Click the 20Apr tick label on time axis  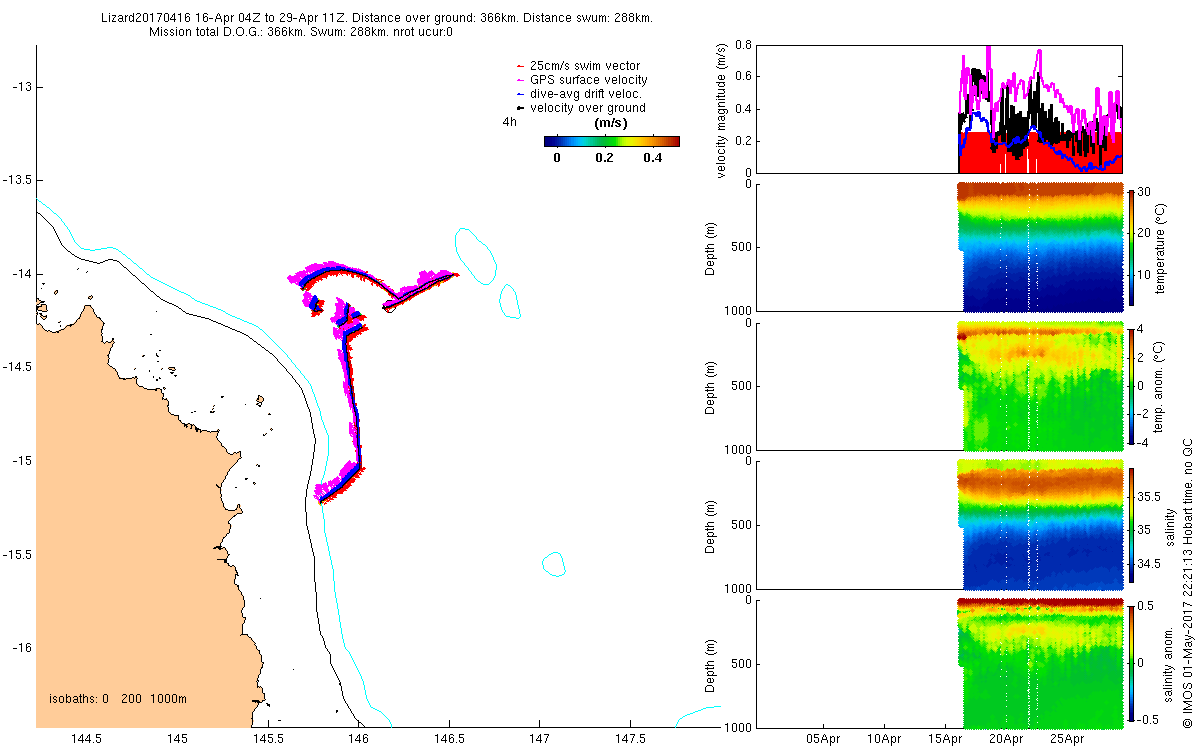[1006, 739]
